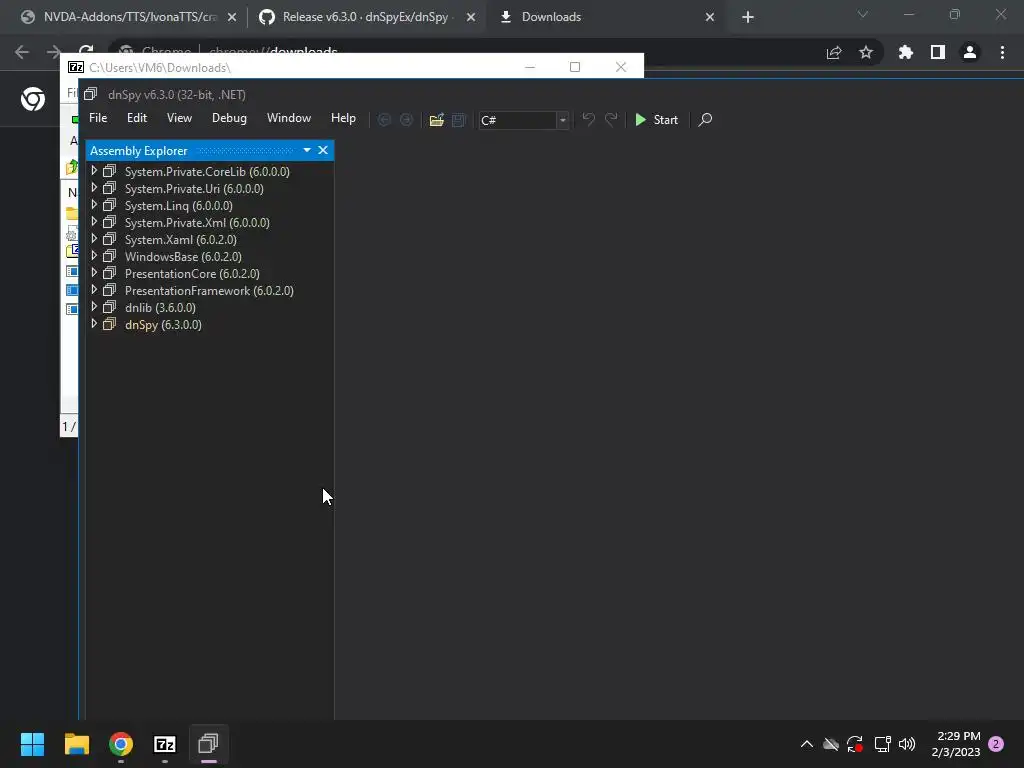Select System.Private.Uri (6.0.0.0) assembly
1024x768 pixels.
[x=194, y=189]
